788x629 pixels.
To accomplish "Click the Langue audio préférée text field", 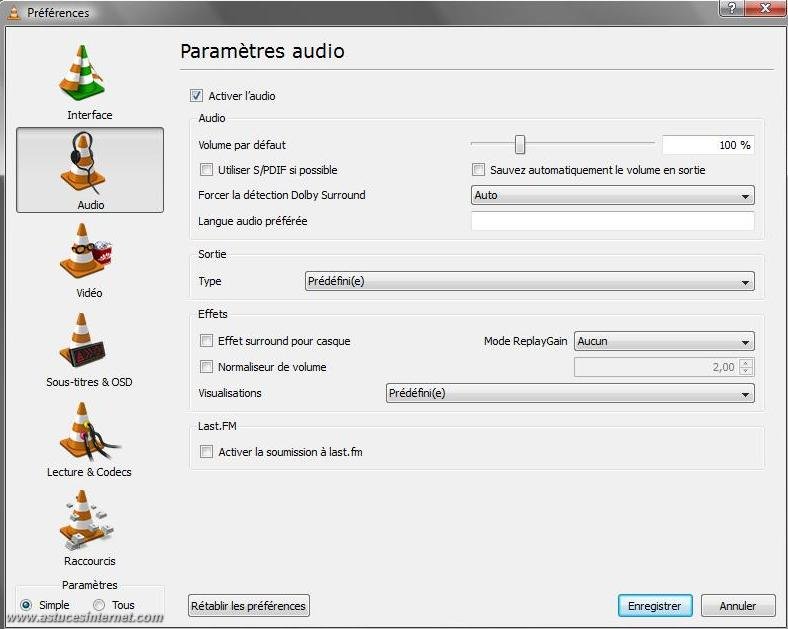I will (x=613, y=221).
